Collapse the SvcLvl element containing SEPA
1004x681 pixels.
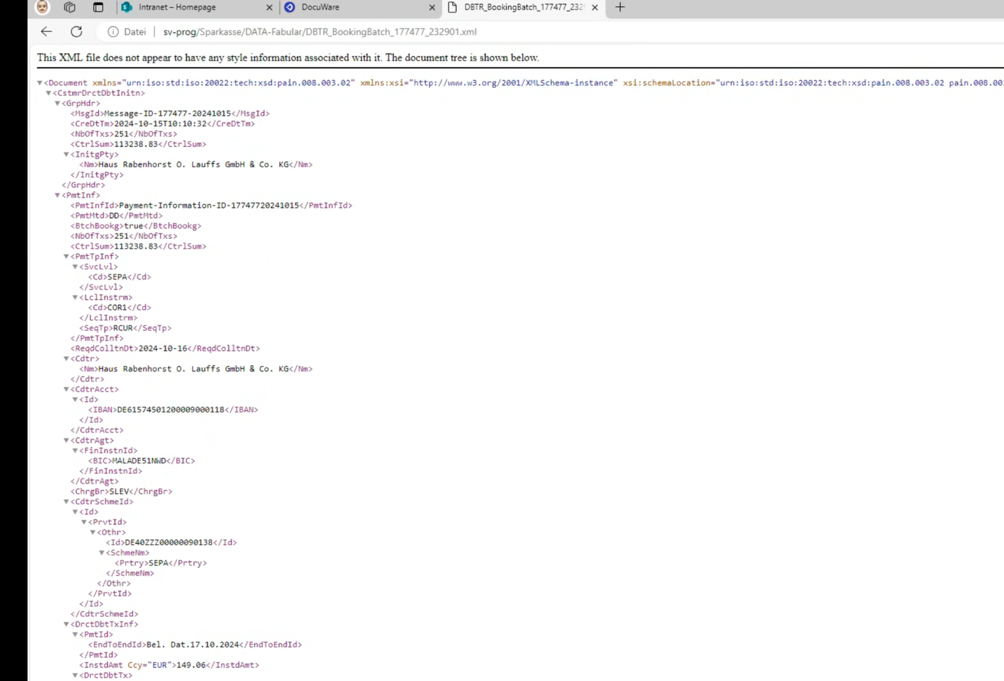pyautogui.click(x=74, y=266)
